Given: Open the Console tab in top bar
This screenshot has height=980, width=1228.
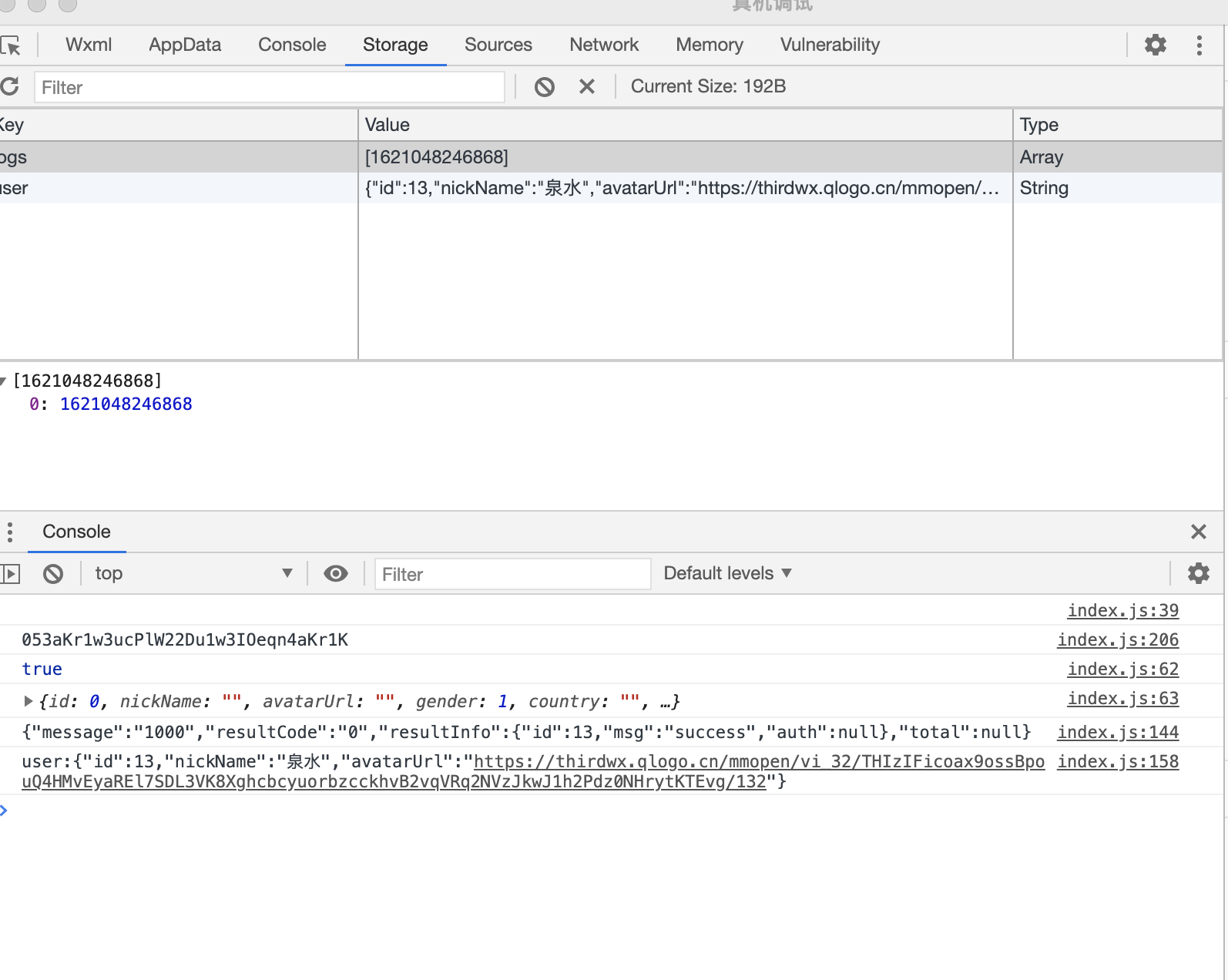Looking at the screenshot, I should (292, 45).
